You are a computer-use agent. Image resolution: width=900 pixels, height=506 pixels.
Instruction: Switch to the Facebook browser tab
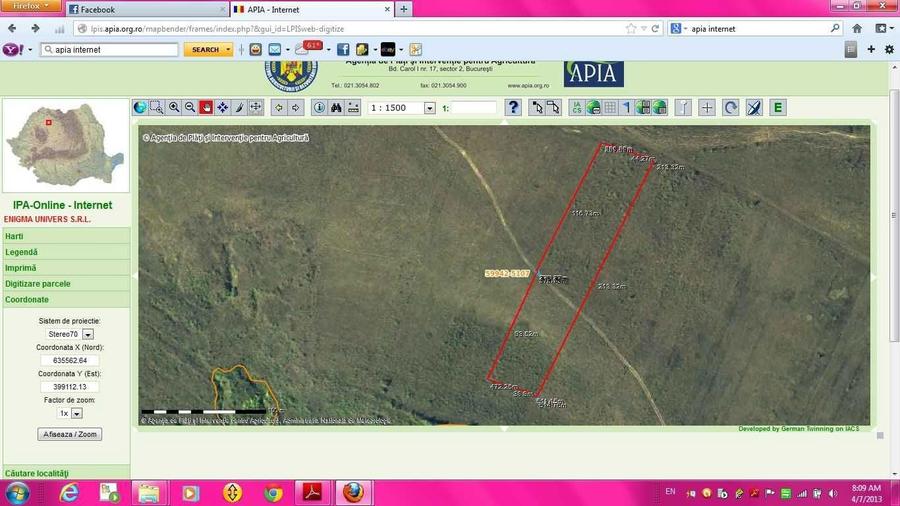coord(146,9)
